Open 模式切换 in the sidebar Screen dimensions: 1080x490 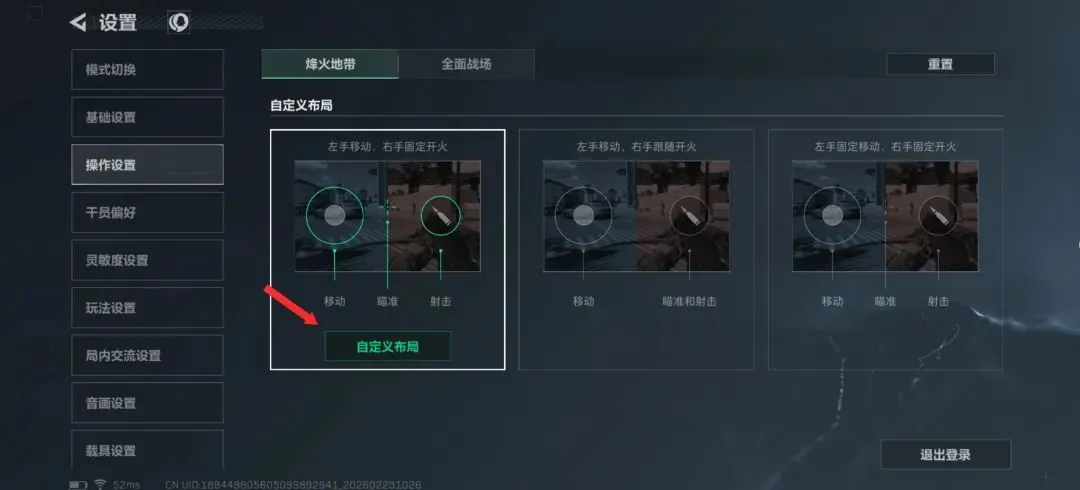point(147,70)
